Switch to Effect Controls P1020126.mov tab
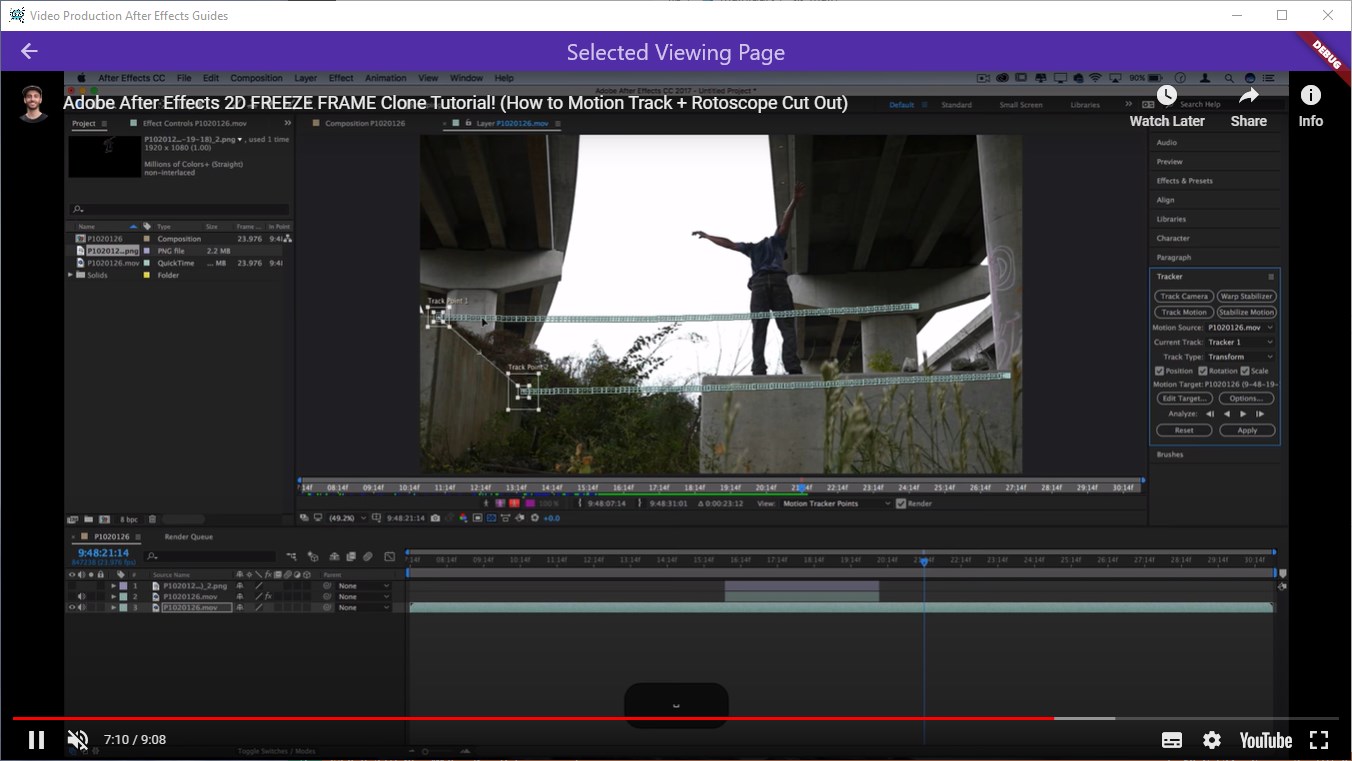The image size is (1352, 761). (195, 124)
